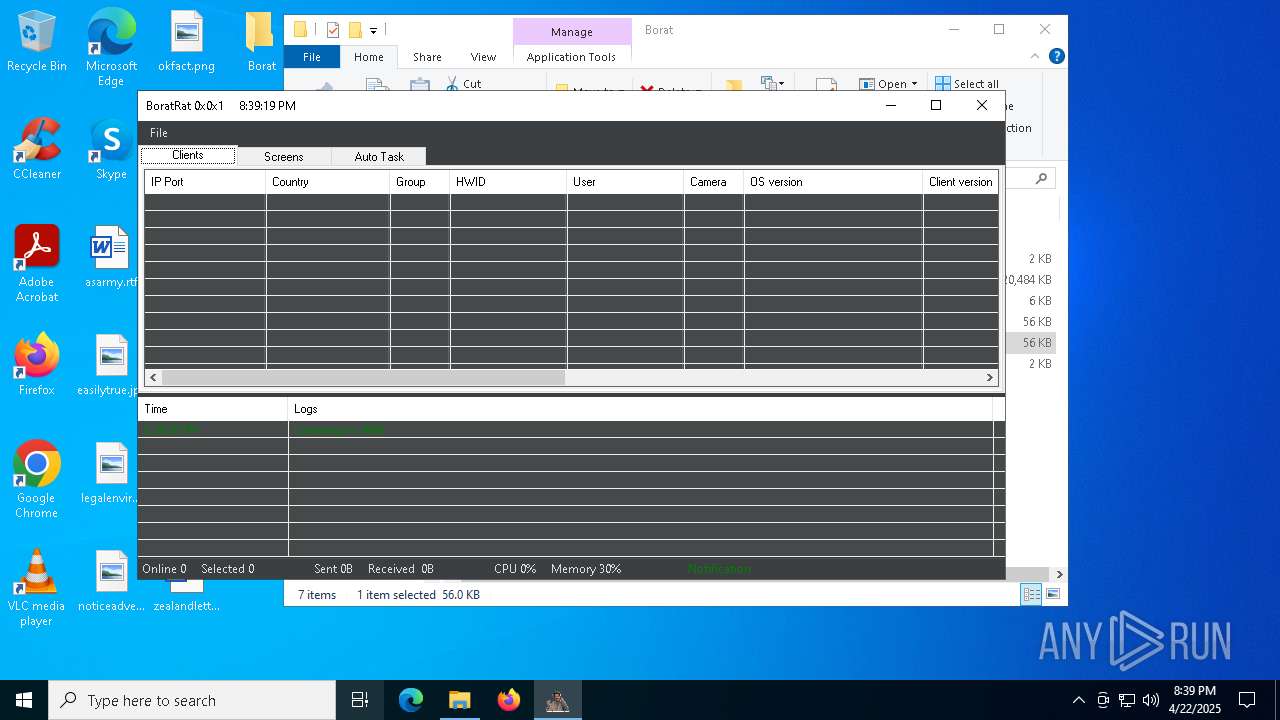Click the New folder quick access icon
1280x720 pixels.
coord(355,30)
